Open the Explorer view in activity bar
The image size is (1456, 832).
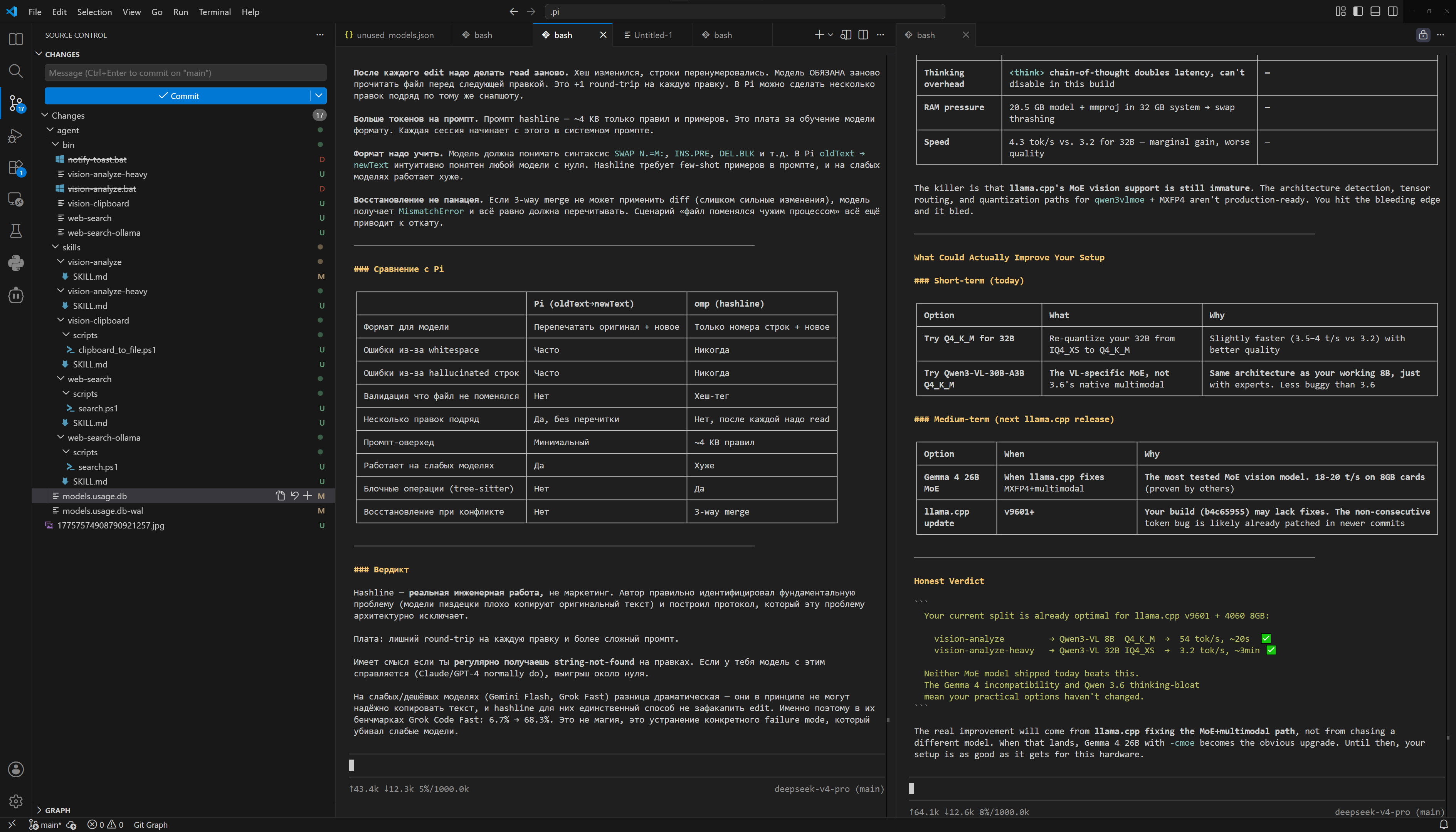coord(16,39)
